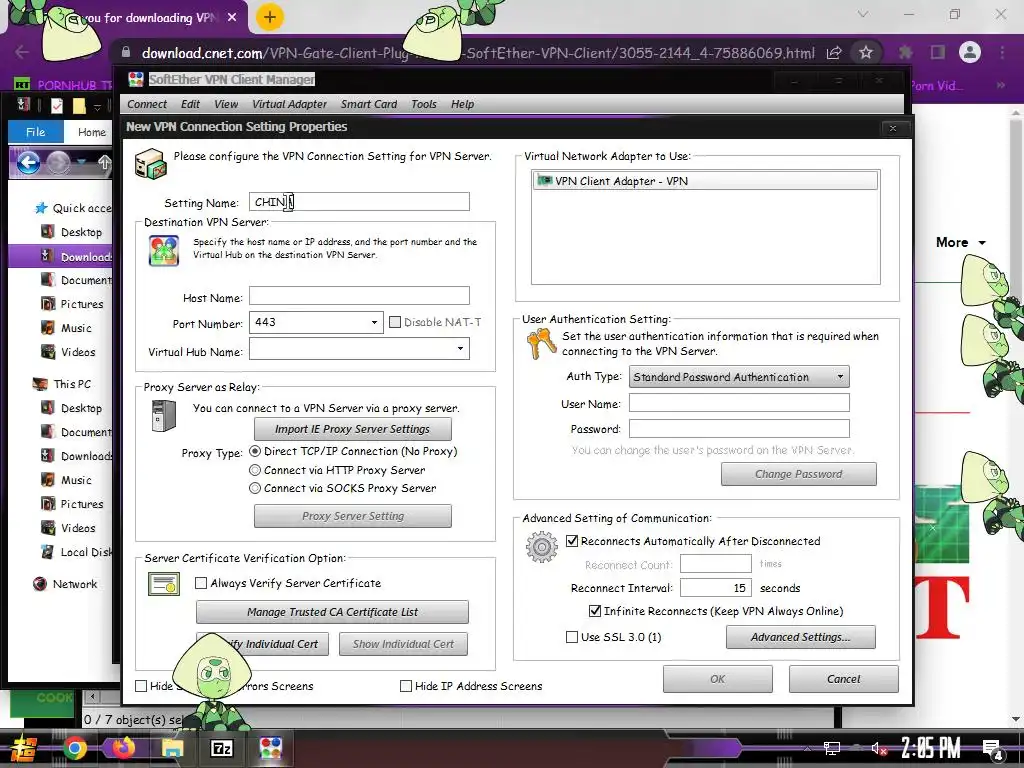Enable Always Verify Server Certificate
Viewport: 1024px width, 768px height.
pyautogui.click(x=201, y=583)
